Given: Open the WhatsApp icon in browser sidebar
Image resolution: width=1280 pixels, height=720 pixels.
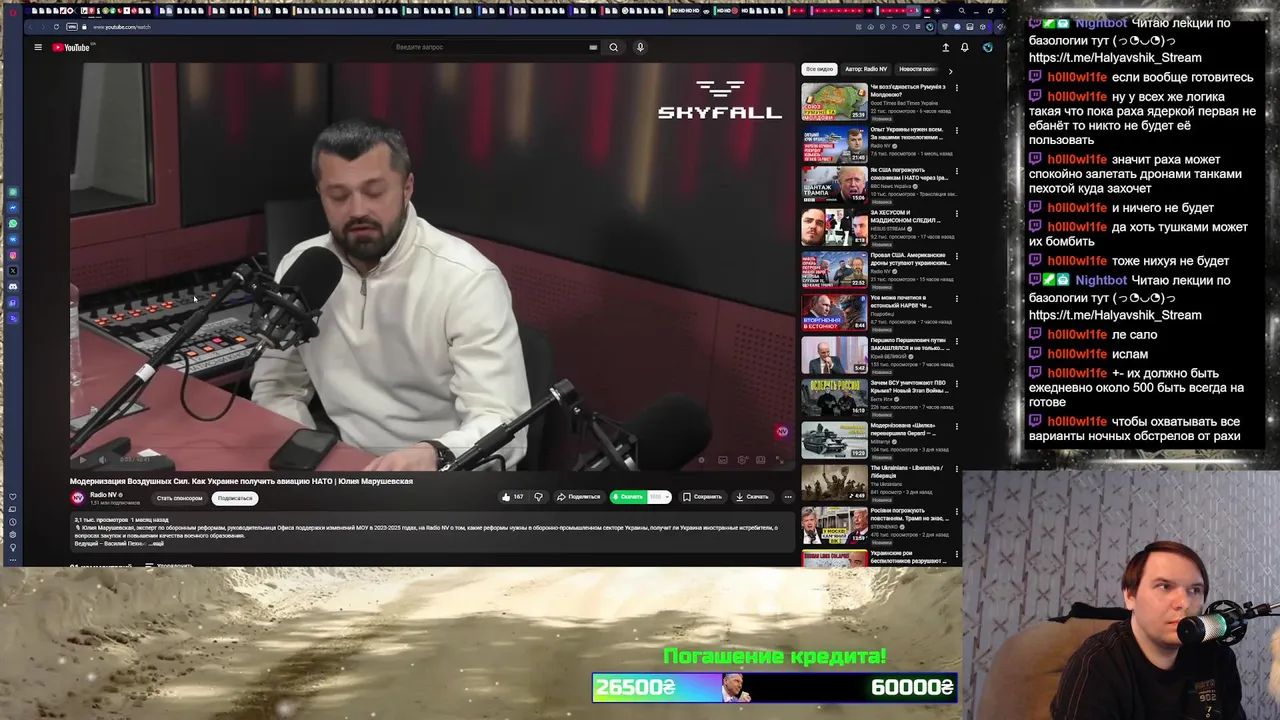Looking at the screenshot, I should [13, 223].
